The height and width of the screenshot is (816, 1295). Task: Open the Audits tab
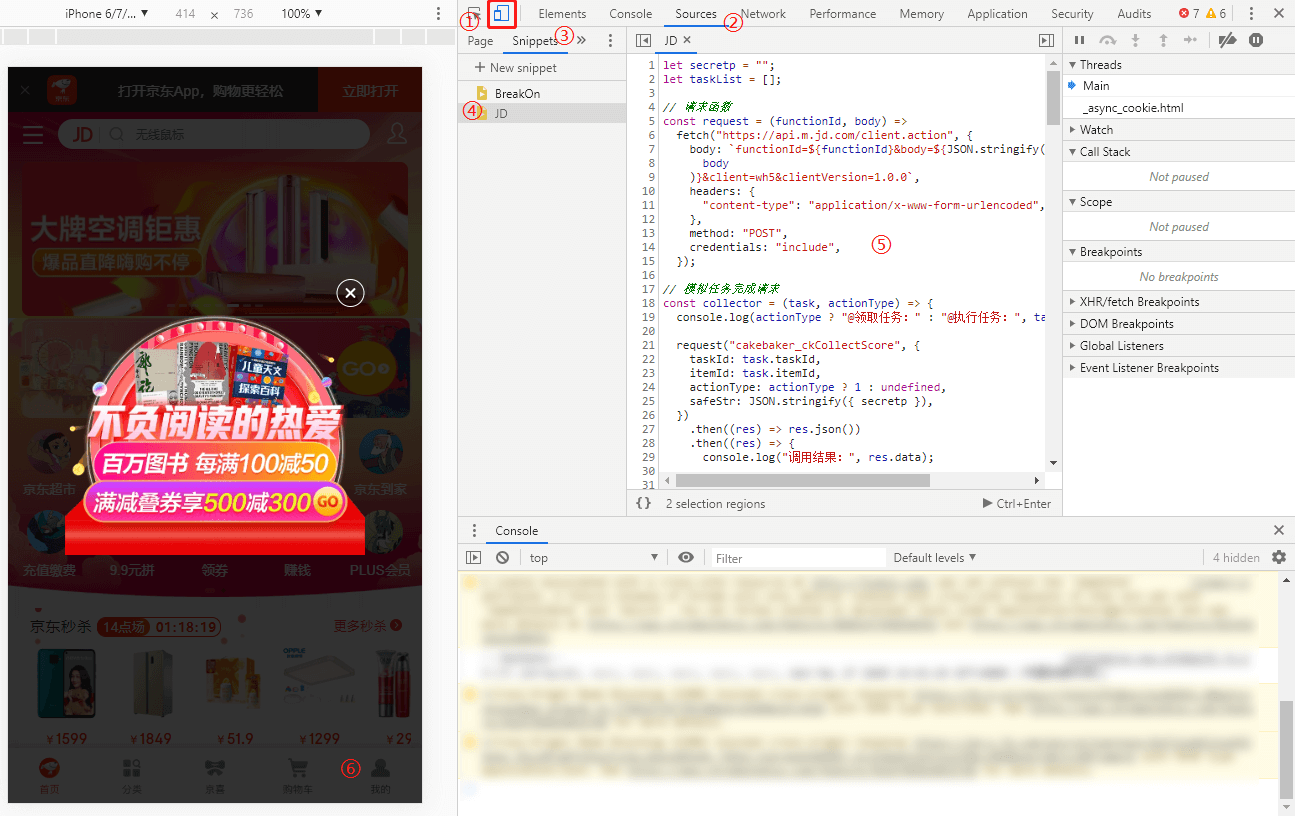click(x=1134, y=14)
